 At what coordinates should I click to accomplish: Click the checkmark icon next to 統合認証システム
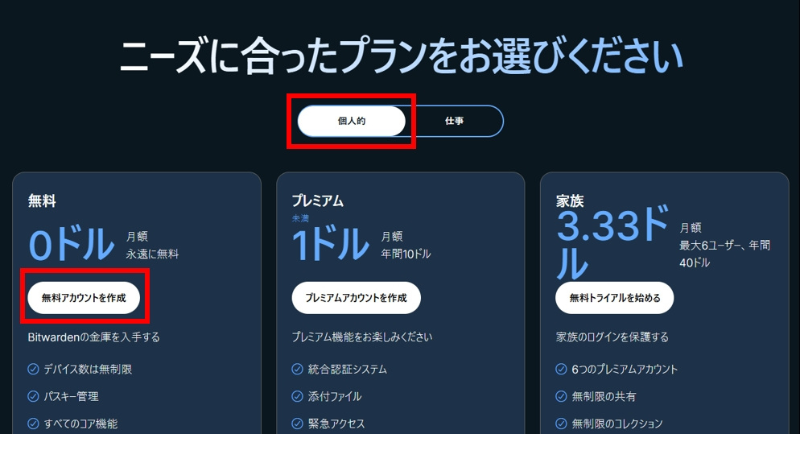[298, 370]
